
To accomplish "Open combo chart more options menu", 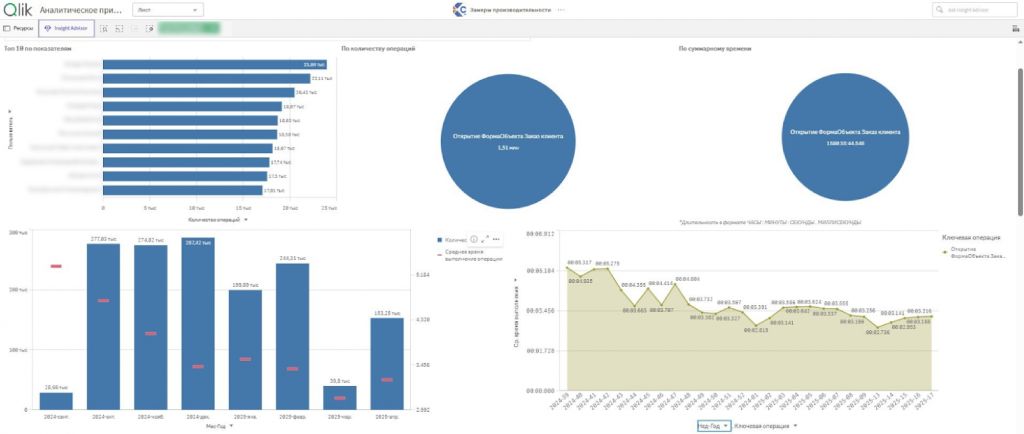I will (496, 239).
